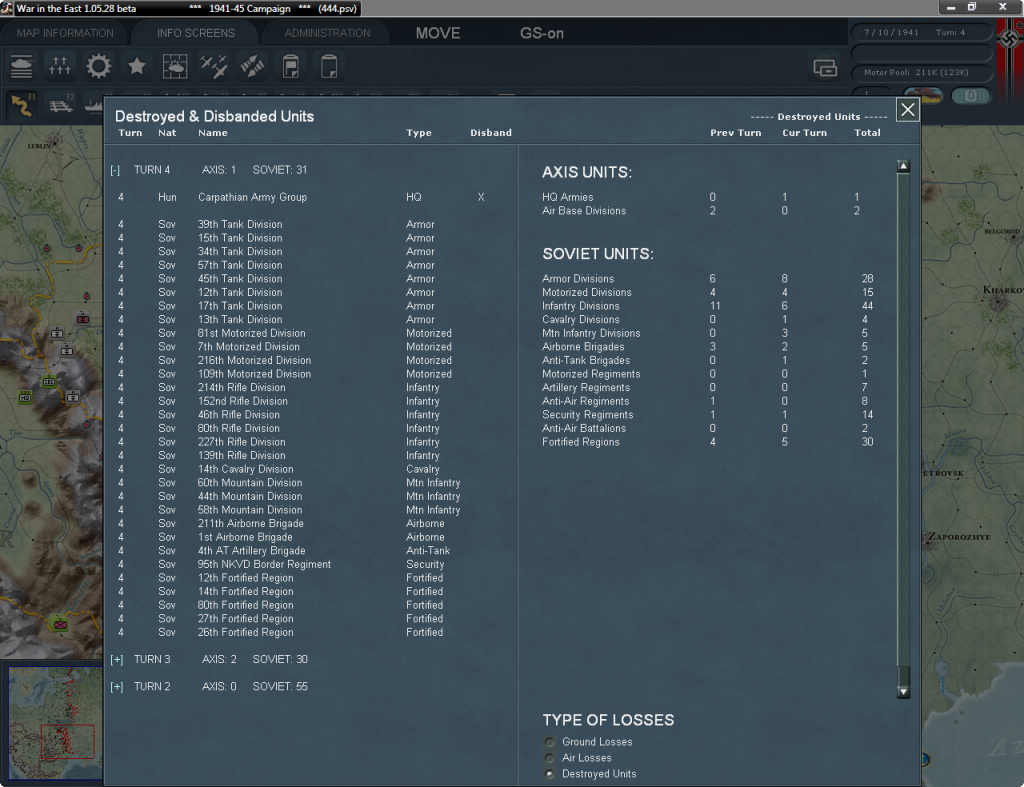Click the German flag emblem in corner
The image size is (1024, 787).
point(1010,39)
